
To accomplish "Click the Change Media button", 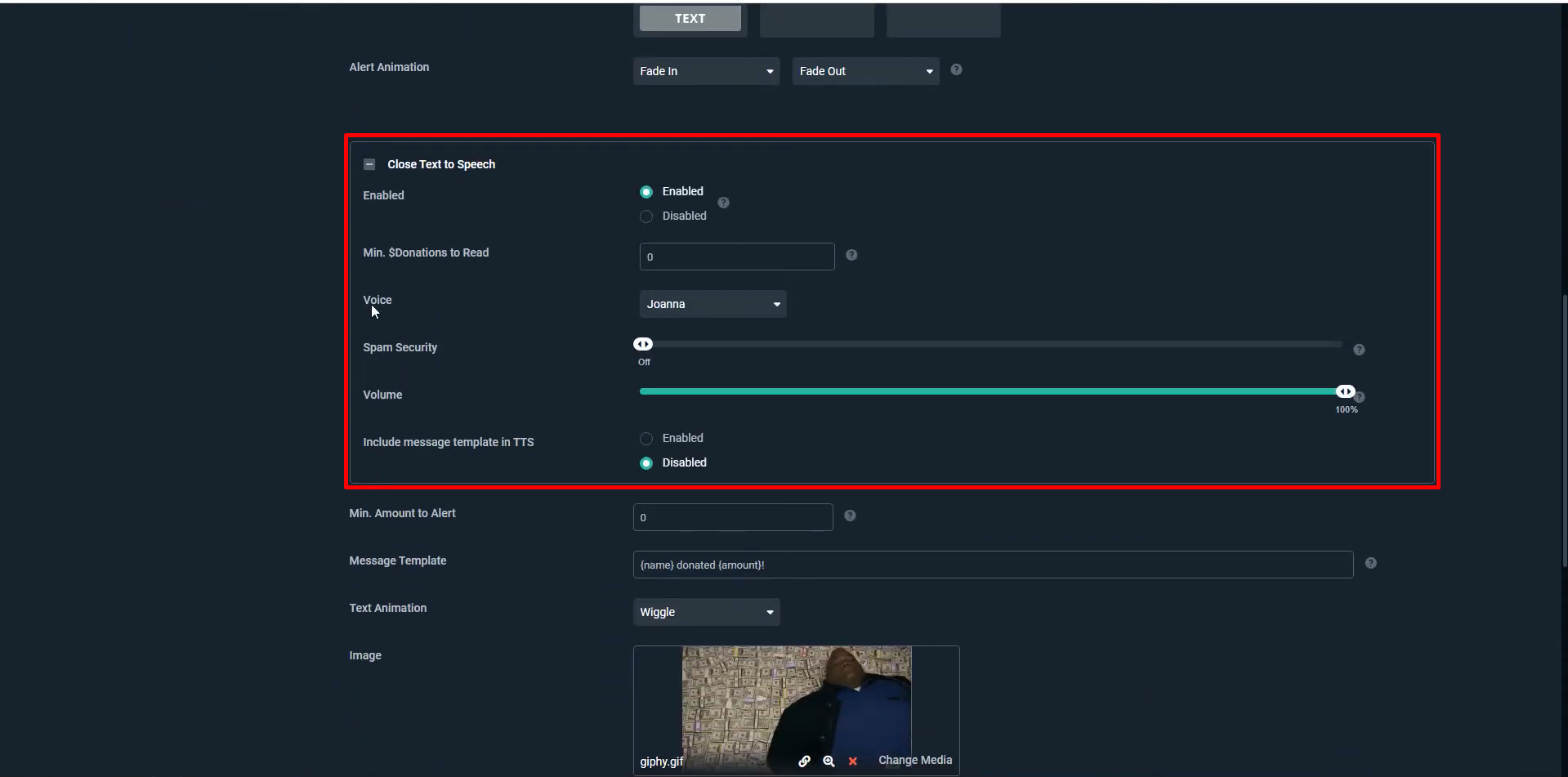I will click(914, 760).
